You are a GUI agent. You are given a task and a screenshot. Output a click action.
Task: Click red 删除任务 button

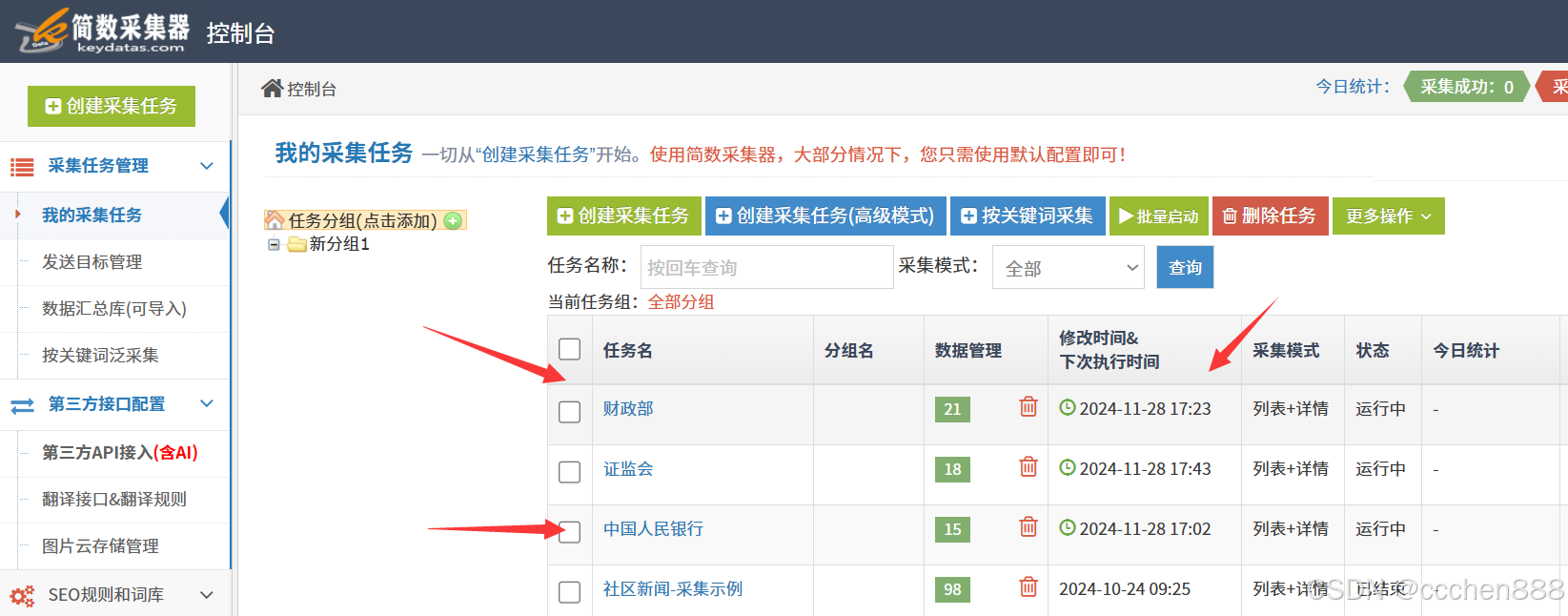(1271, 216)
